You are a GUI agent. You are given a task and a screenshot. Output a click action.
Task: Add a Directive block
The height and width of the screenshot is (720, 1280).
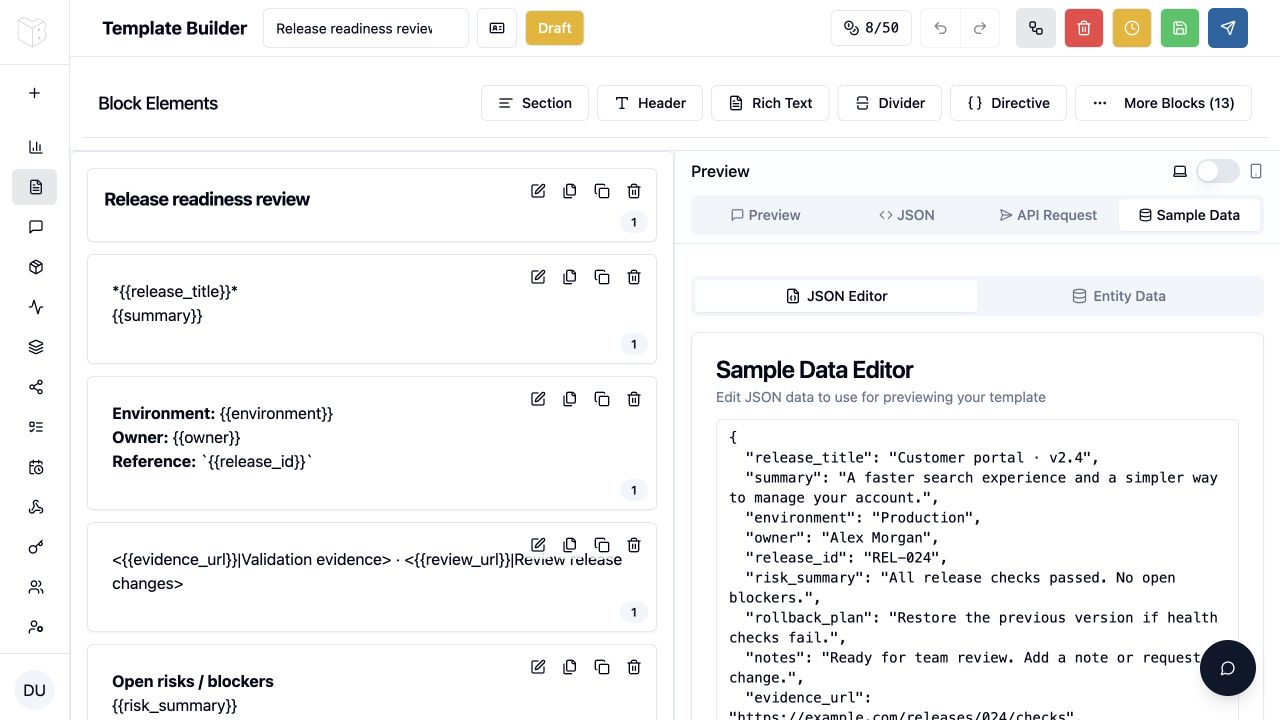click(x=1008, y=103)
